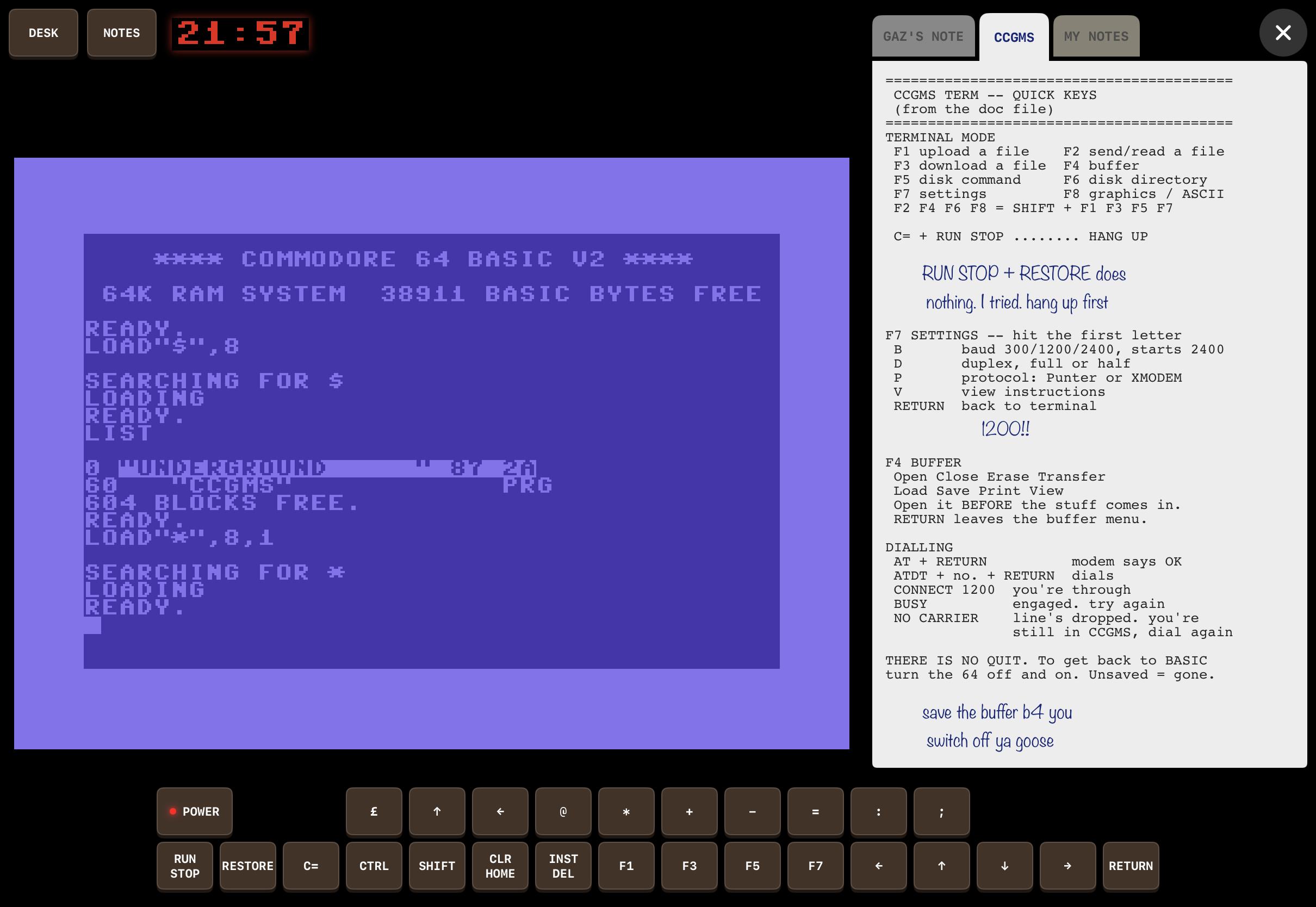The height and width of the screenshot is (907, 1316).
Task: Click the red 21:57 clock display
Action: point(240,34)
